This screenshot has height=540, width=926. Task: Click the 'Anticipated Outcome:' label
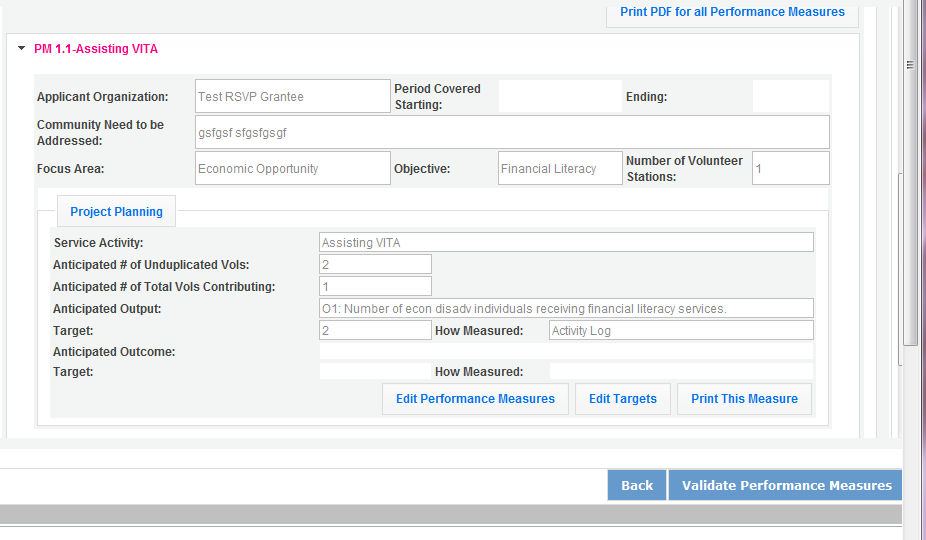114,352
